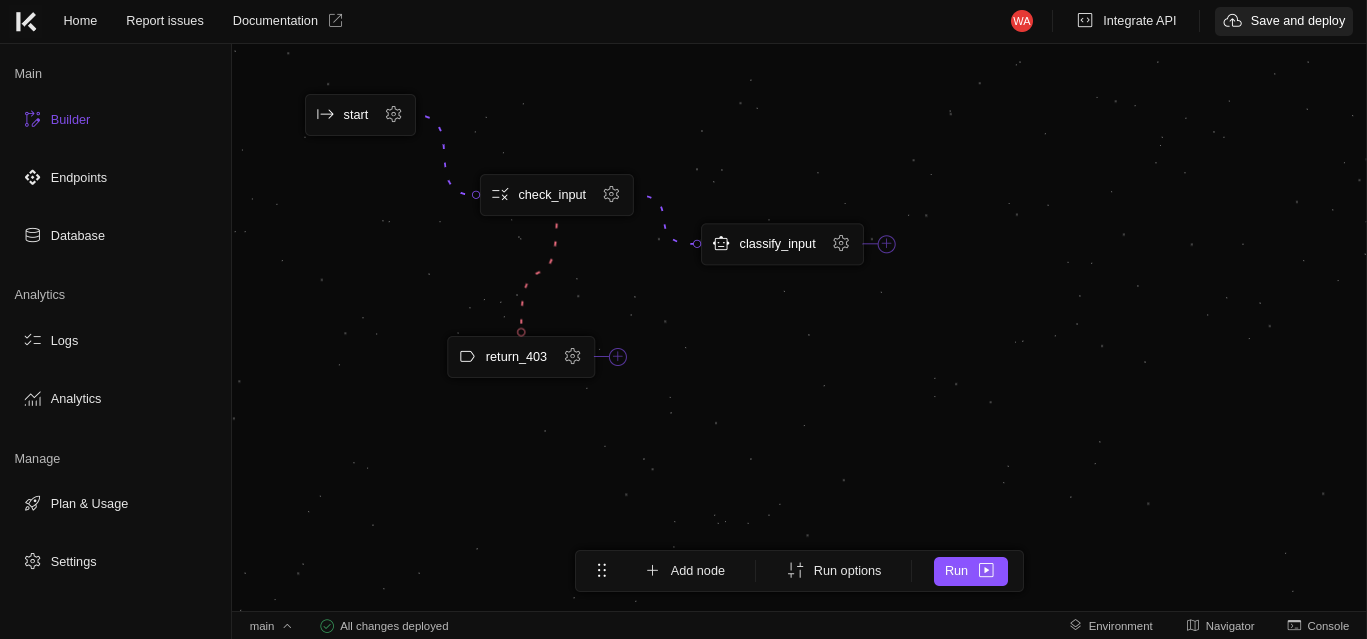Select the return_403 node label

coord(516,357)
